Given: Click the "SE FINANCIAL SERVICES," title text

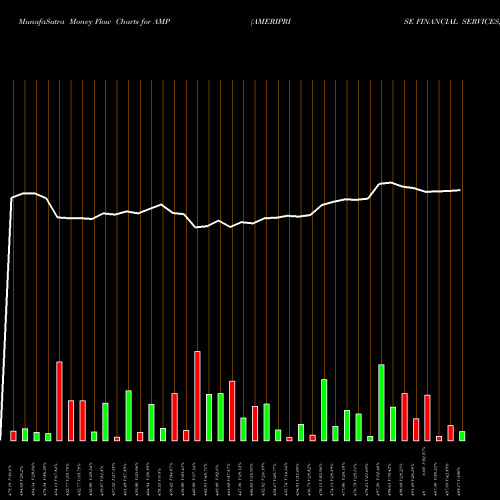Looking at the screenshot, I should pos(452,22).
